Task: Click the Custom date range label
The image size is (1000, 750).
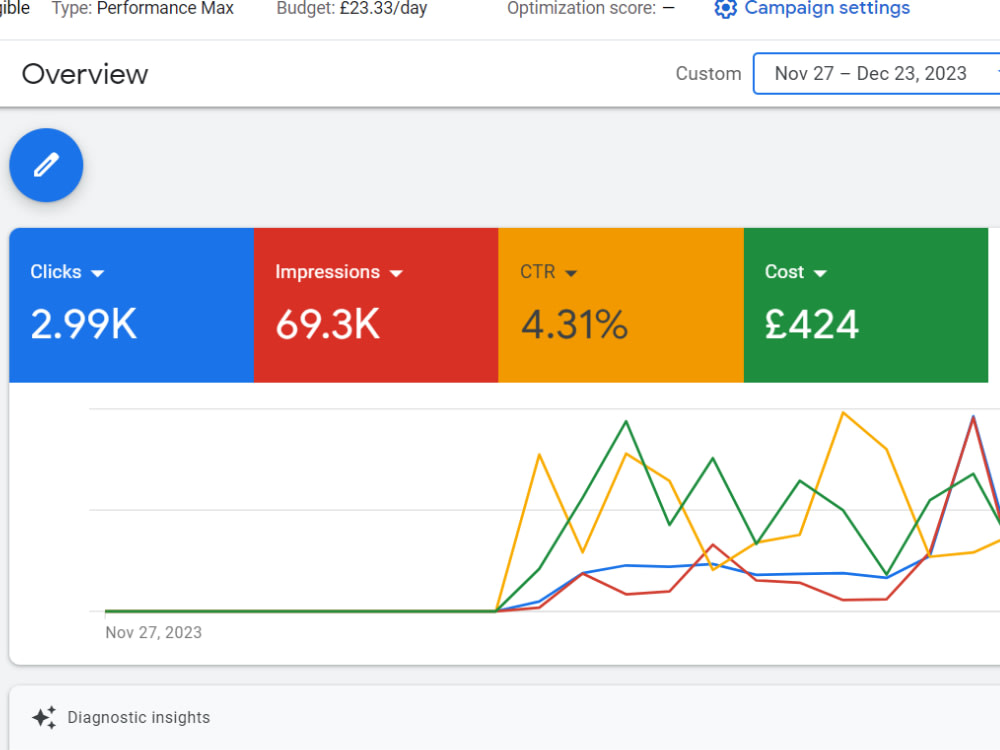Action: click(x=708, y=74)
